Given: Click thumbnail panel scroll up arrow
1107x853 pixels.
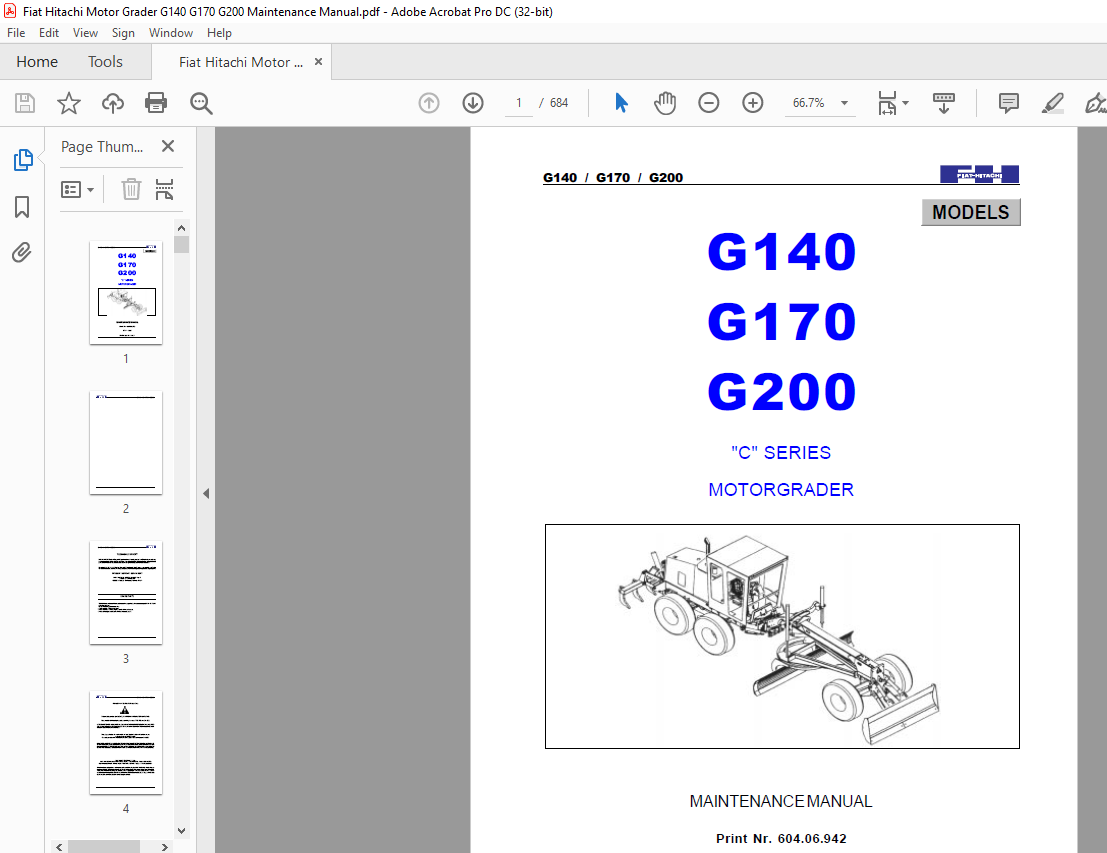Looking at the screenshot, I should 181,228.
